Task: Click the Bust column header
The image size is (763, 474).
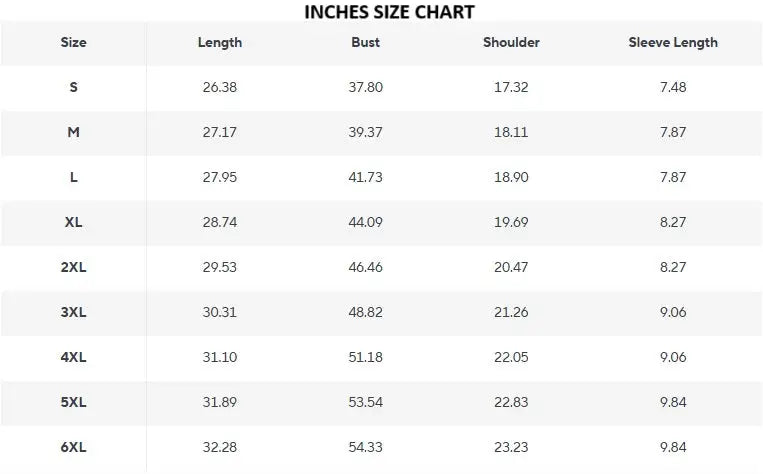Action: tap(366, 43)
